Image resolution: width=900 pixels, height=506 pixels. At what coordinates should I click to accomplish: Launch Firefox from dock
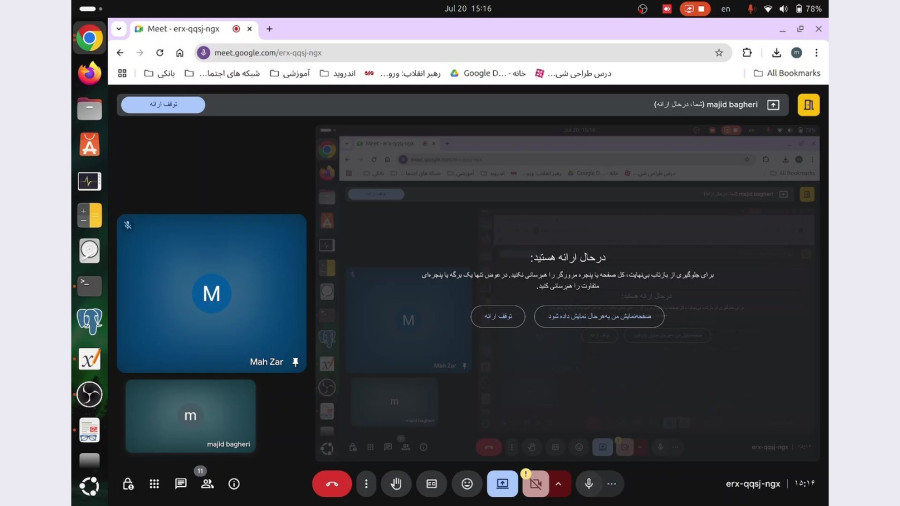(90, 73)
